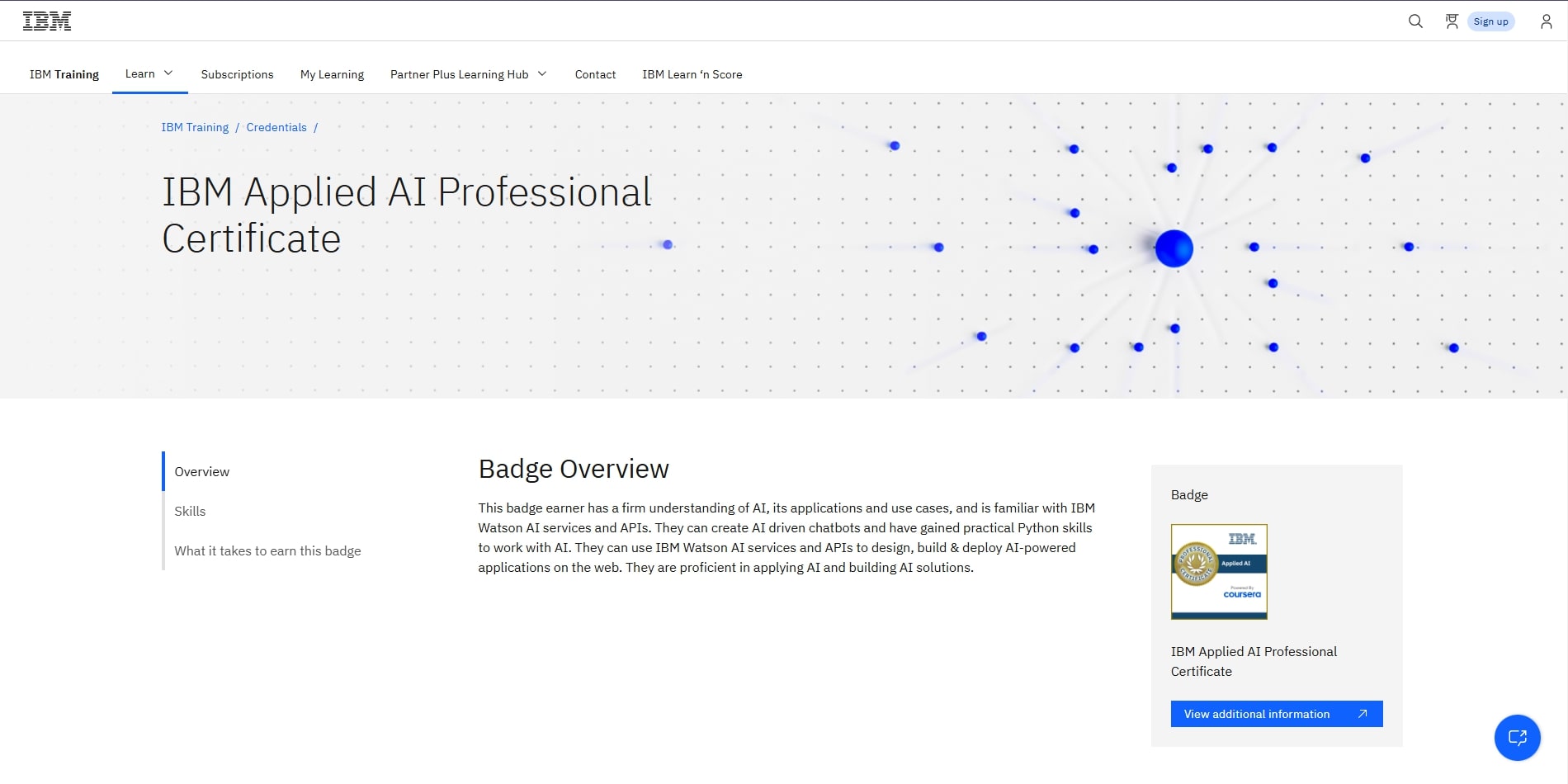Click the IBM Applied AI Professional Certificate page title
This screenshot has width=1568, height=784.
point(407,215)
